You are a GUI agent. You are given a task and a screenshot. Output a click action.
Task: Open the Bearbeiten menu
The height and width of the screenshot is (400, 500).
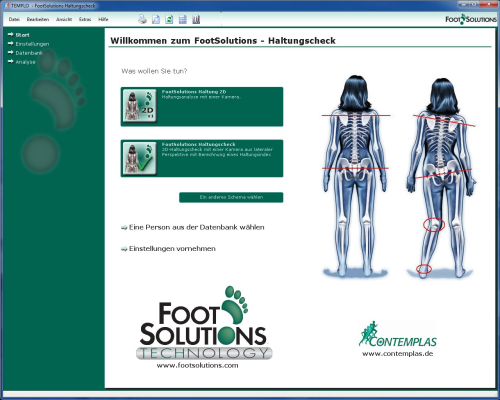click(38, 19)
